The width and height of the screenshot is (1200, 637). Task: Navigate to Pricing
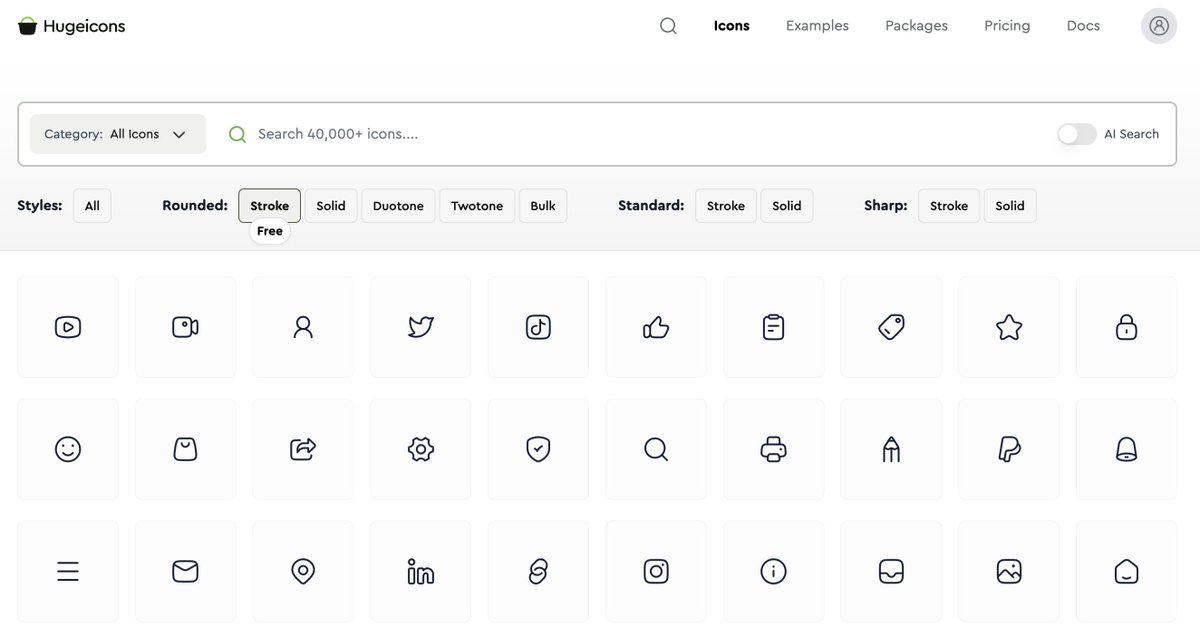[1007, 26]
